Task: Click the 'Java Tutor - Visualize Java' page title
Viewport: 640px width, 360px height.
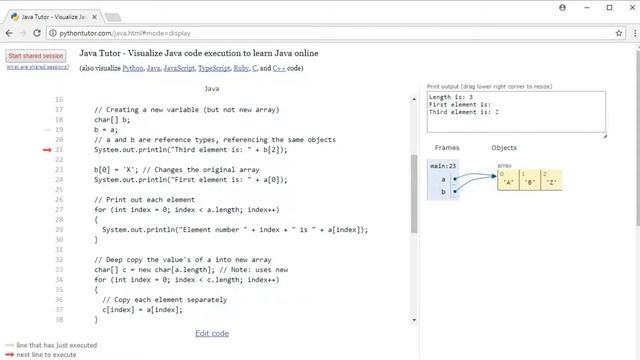Action: pyautogui.click(x=199, y=53)
